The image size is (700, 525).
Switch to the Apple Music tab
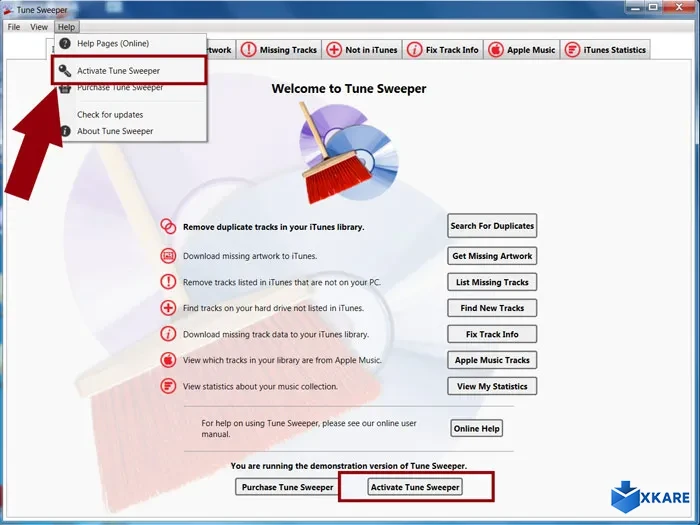point(522,50)
